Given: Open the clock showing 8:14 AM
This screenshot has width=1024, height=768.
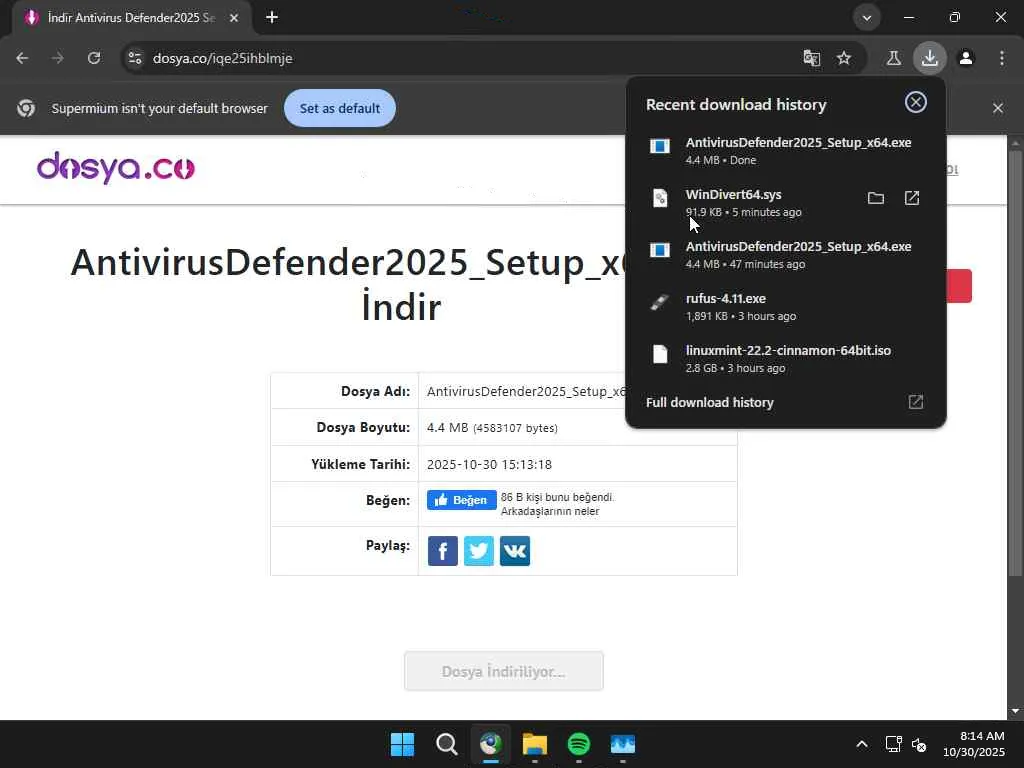Looking at the screenshot, I should (x=974, y=744).
